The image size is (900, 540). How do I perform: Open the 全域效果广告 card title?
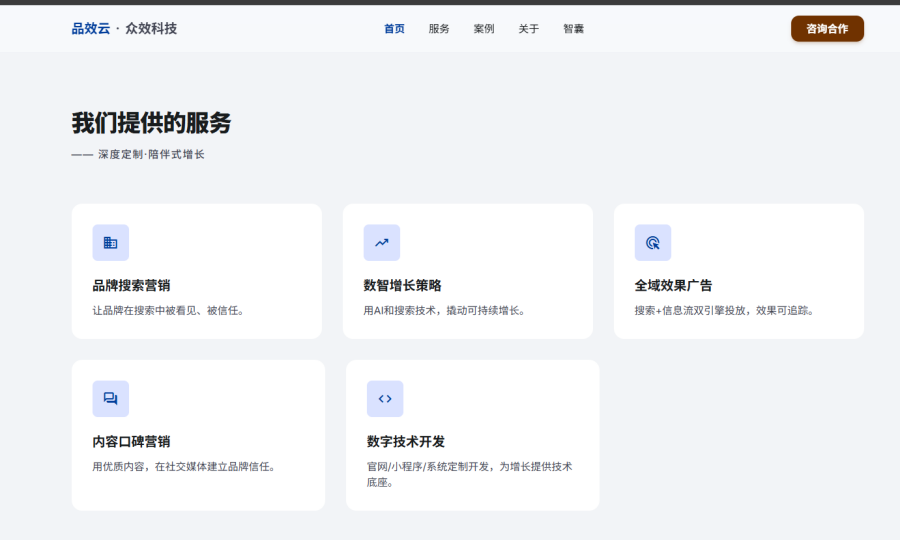[x=673, y=285]
